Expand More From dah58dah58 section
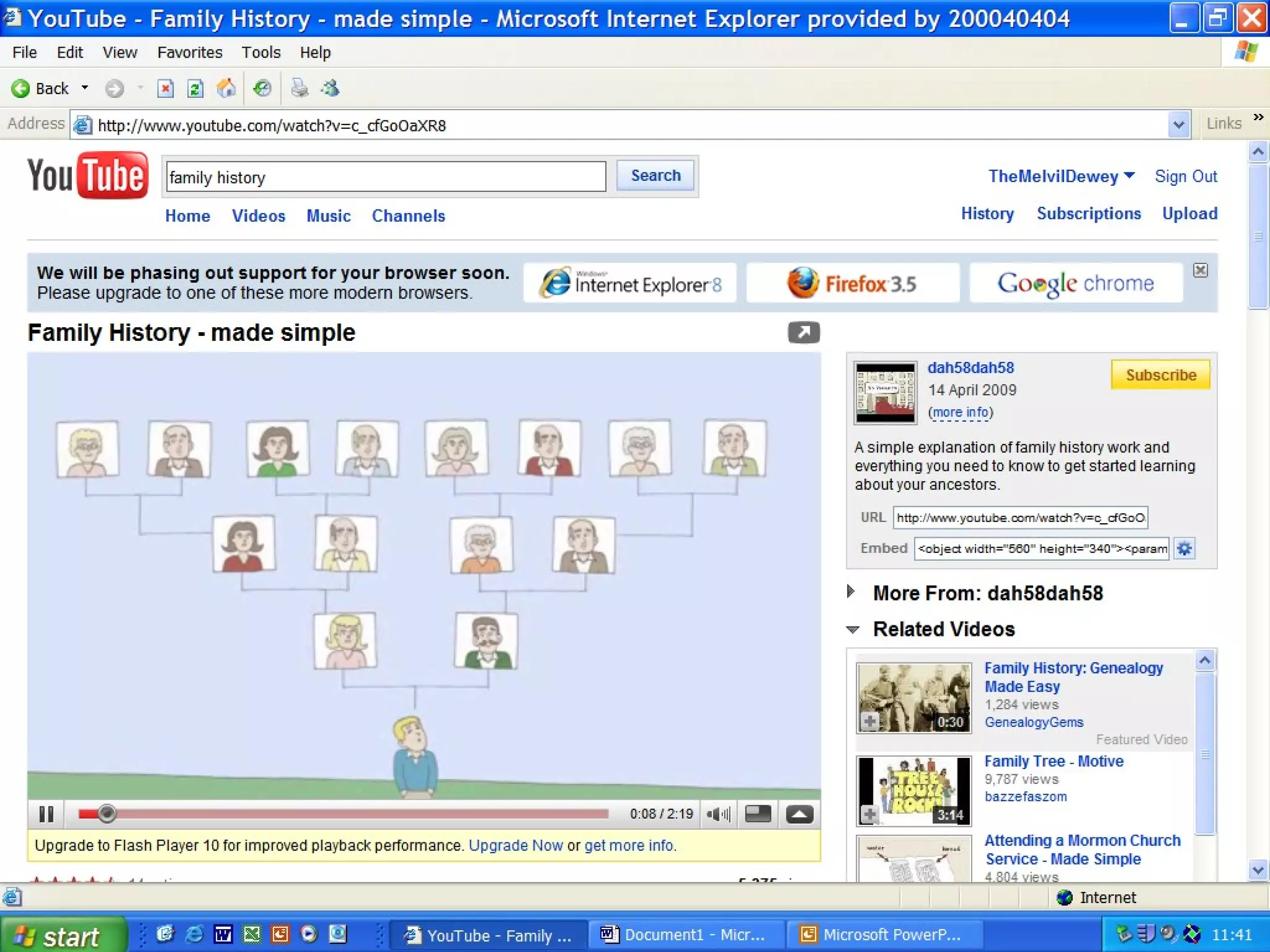 (x=851, y=592)
